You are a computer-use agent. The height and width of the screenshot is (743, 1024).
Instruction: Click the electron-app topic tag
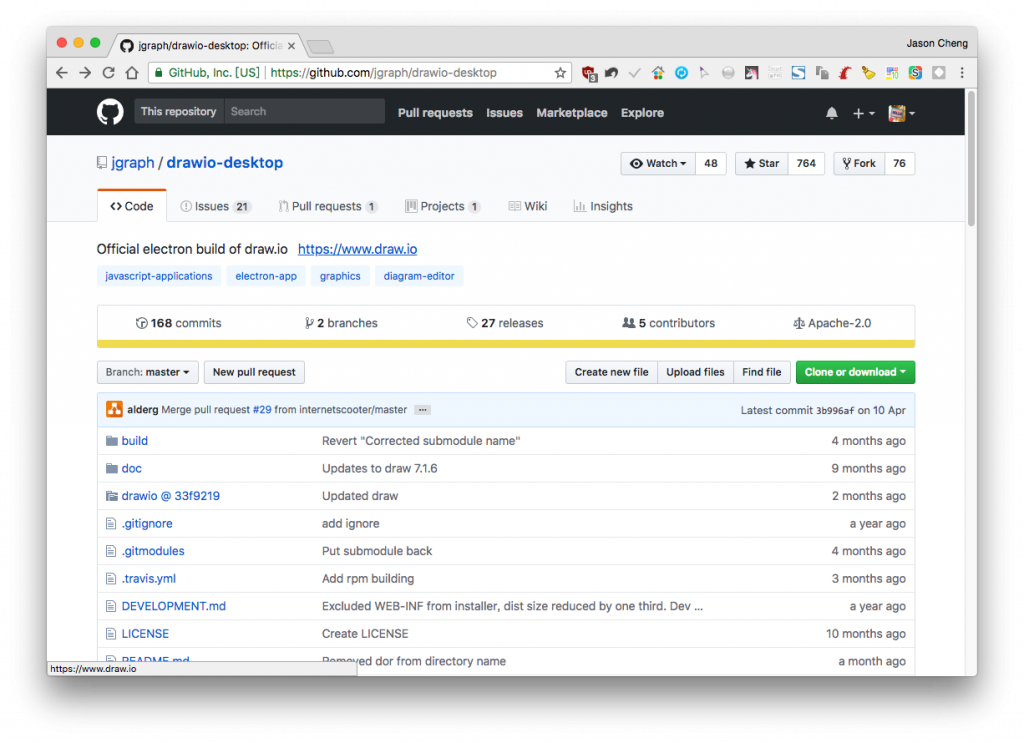(266, 276)
